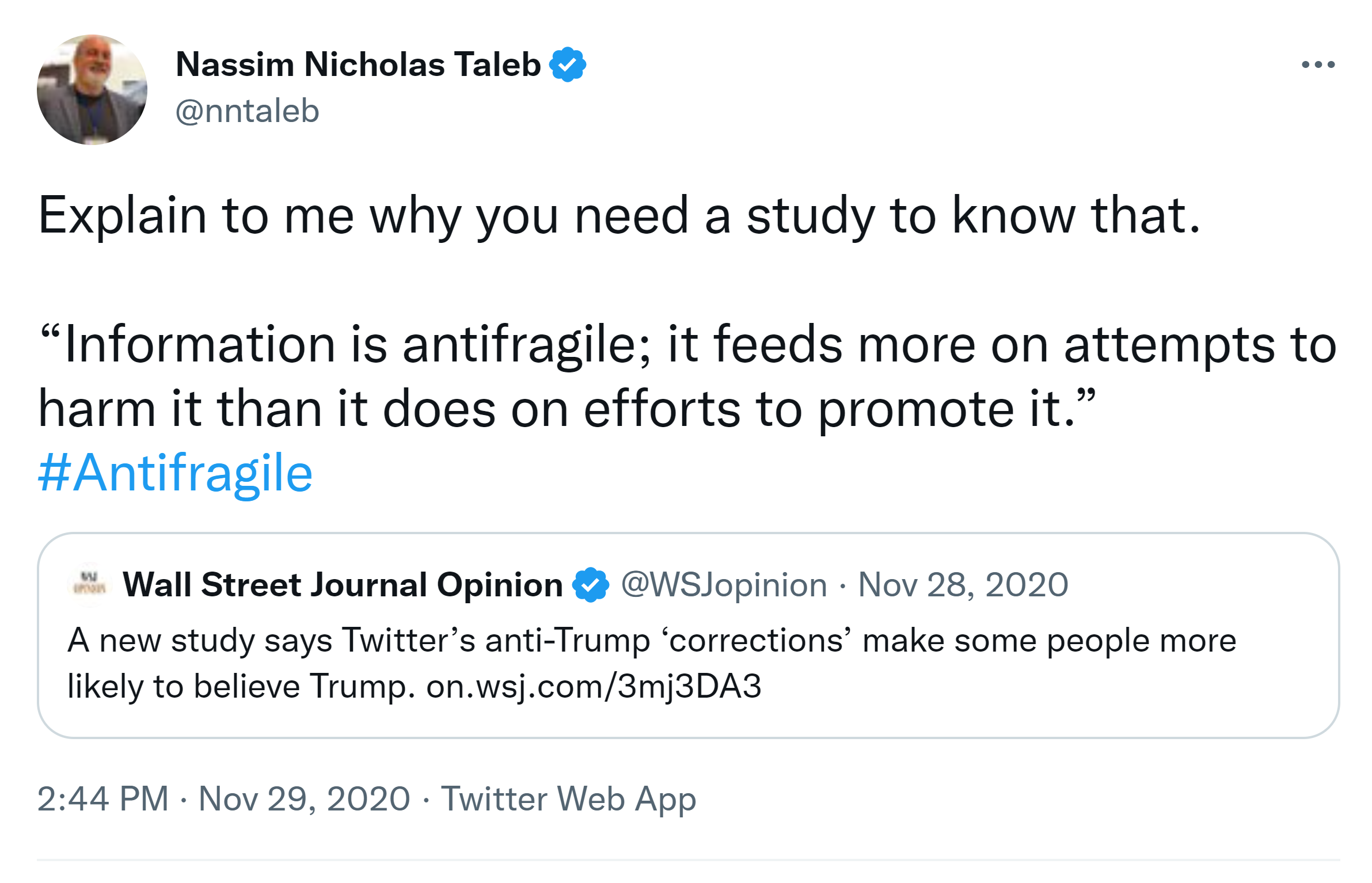The width and height of the screenshot is (1372, 883).
Task: Click the Nov 29, 2020 tweet date
Action: tap(304, 799)
